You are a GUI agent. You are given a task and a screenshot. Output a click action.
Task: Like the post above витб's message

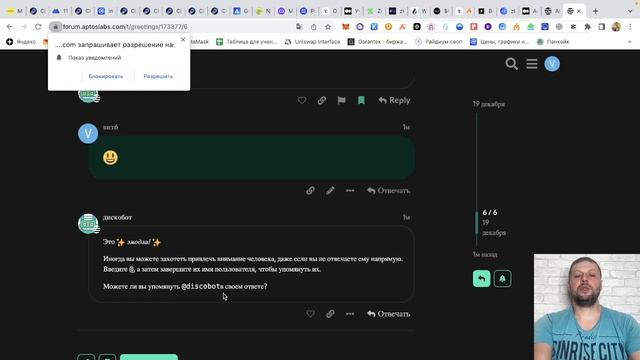pos(302,100)
